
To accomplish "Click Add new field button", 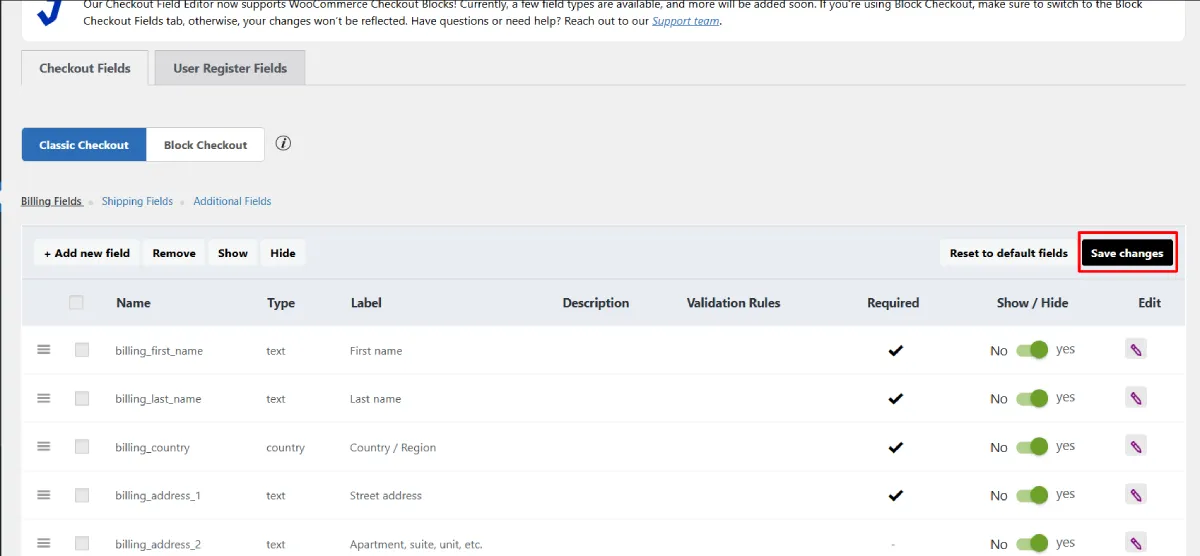I will (x=87, y=253).
